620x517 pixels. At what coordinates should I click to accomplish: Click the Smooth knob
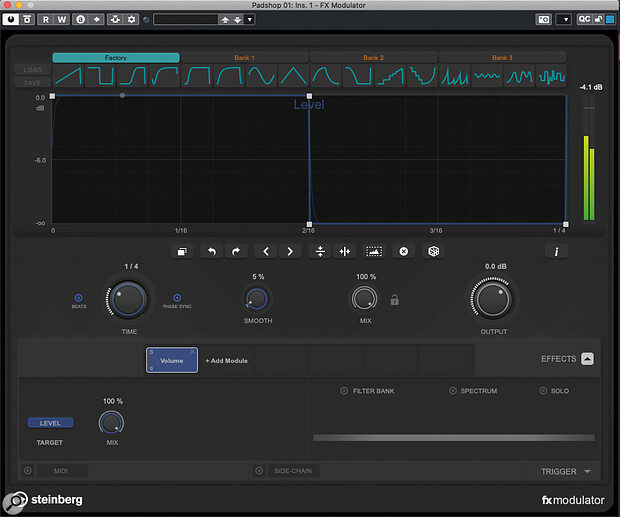(x=257, y=299)
